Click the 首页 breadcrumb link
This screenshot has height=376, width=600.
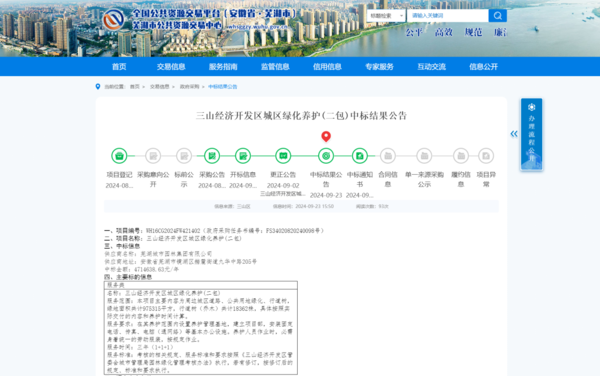[x=134, y=87]
